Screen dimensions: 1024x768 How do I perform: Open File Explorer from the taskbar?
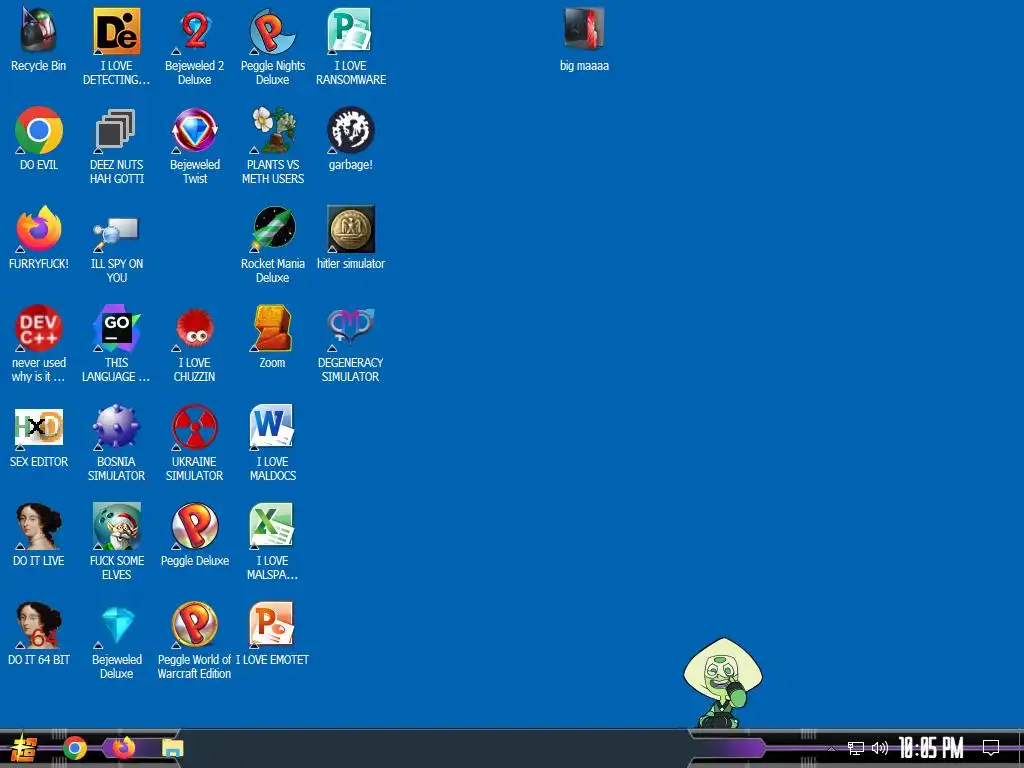172,748
